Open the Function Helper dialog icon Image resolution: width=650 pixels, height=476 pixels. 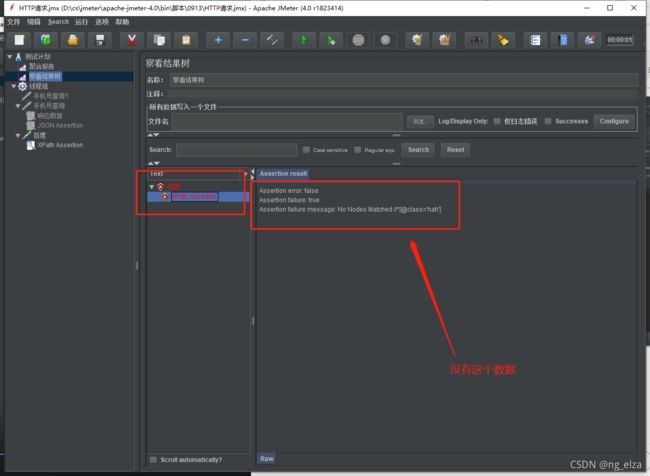coord(535,40)
